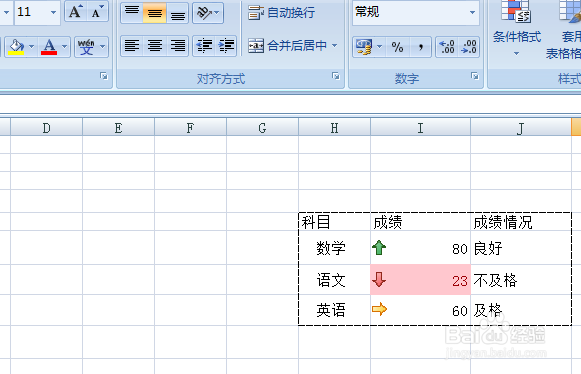Screen dimensions: 581x374
Task: Center text horizontally
Action: tap(155, 46)
